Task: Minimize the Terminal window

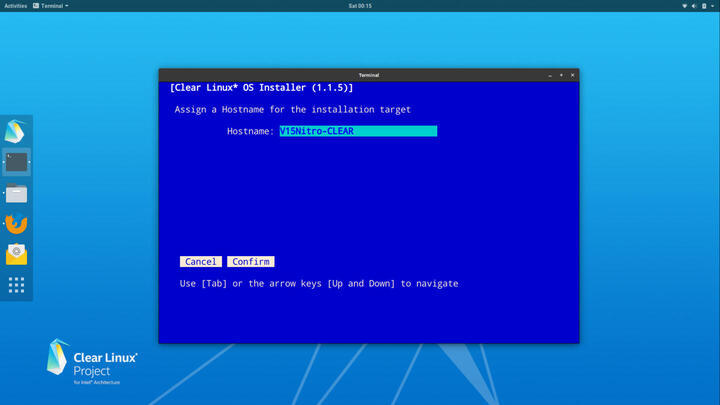Action: click(550, 75)
